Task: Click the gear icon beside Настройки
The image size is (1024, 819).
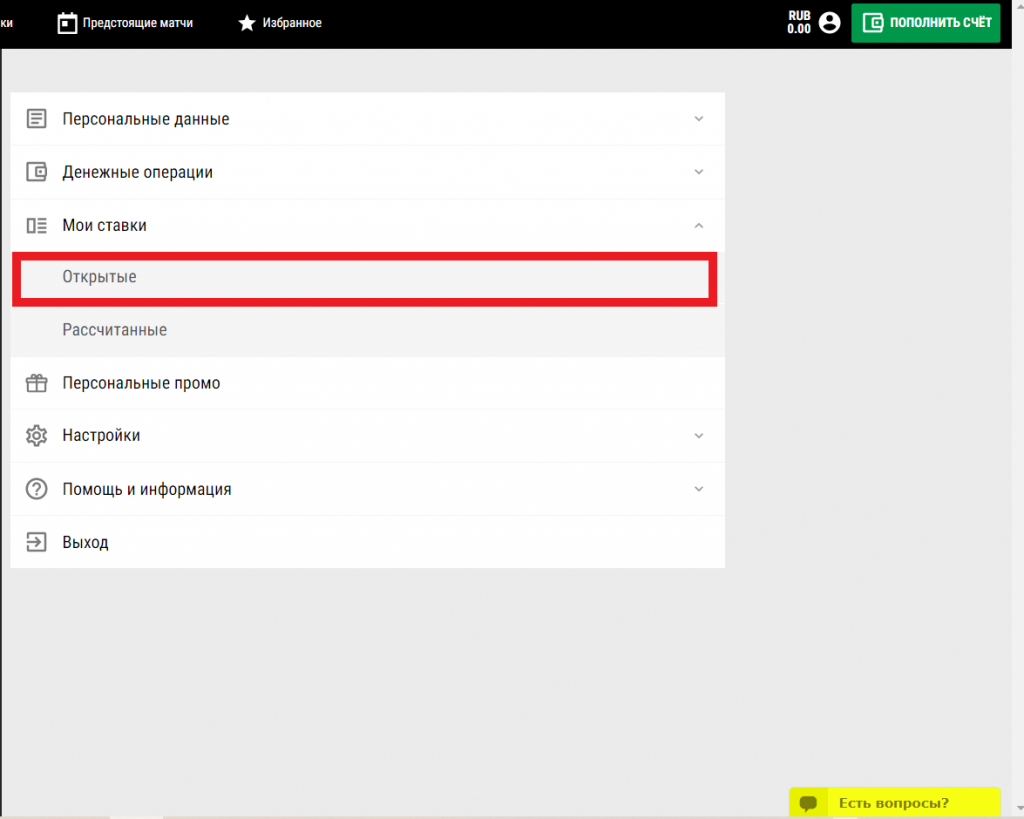Action: click(36, 436)
